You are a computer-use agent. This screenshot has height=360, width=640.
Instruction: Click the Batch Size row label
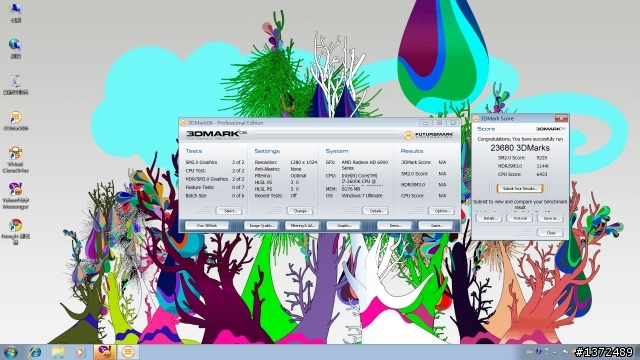pos(196,196)
